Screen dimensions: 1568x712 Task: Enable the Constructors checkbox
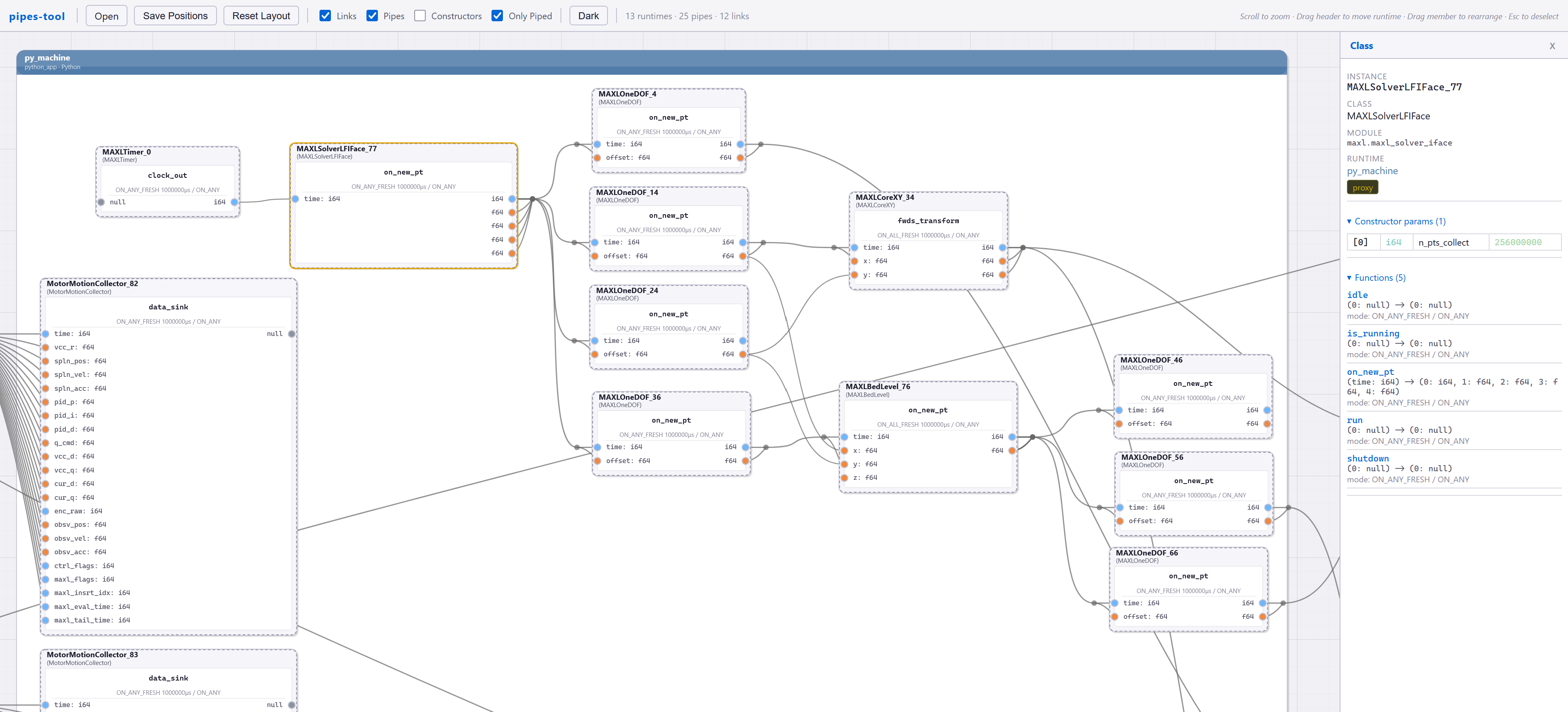pyautogui.click(x=420, y=16)
